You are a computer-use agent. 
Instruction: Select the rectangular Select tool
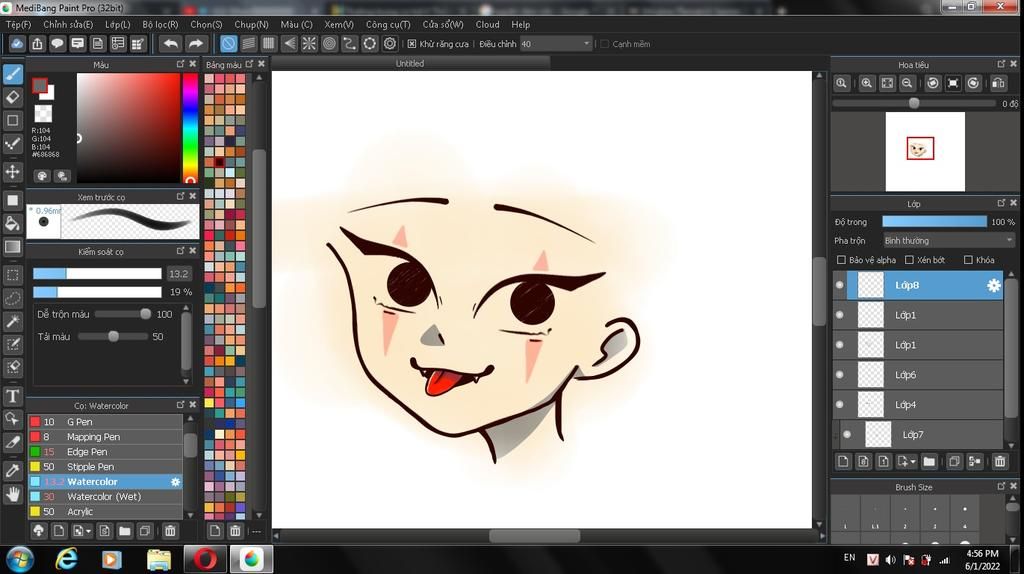12,275
